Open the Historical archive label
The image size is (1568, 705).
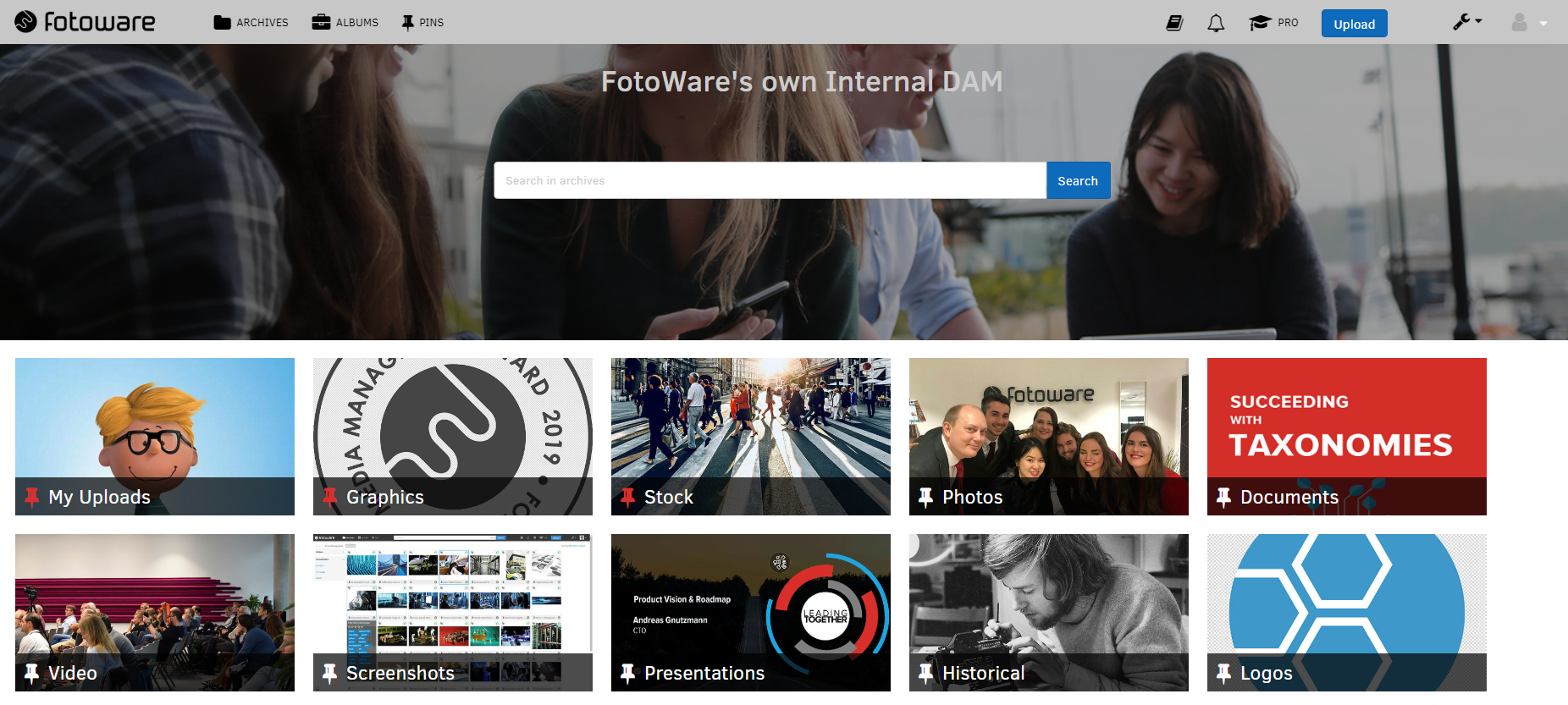click(x=984, y=674)
